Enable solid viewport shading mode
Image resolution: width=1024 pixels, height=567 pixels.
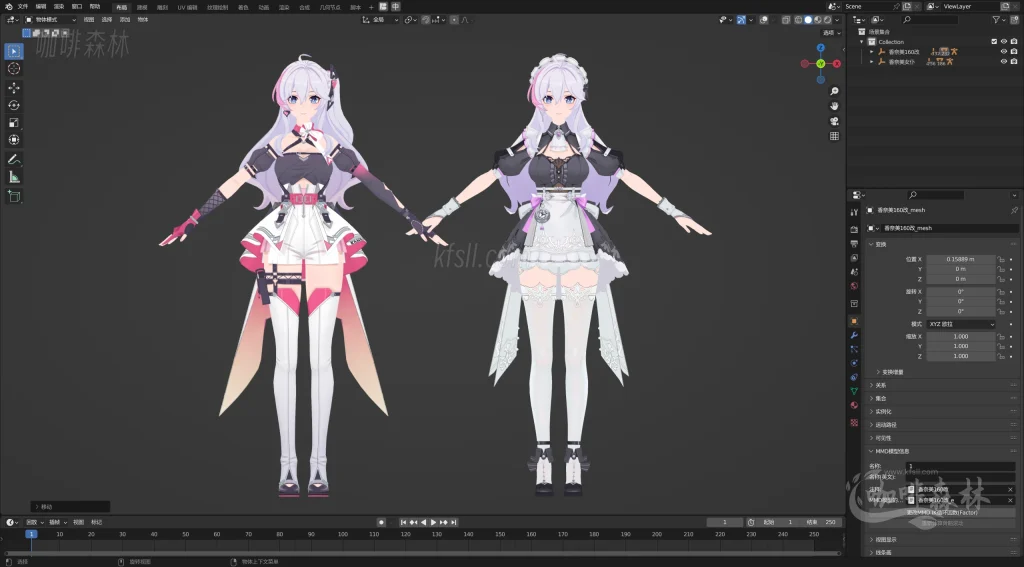(x=808, y=20)
